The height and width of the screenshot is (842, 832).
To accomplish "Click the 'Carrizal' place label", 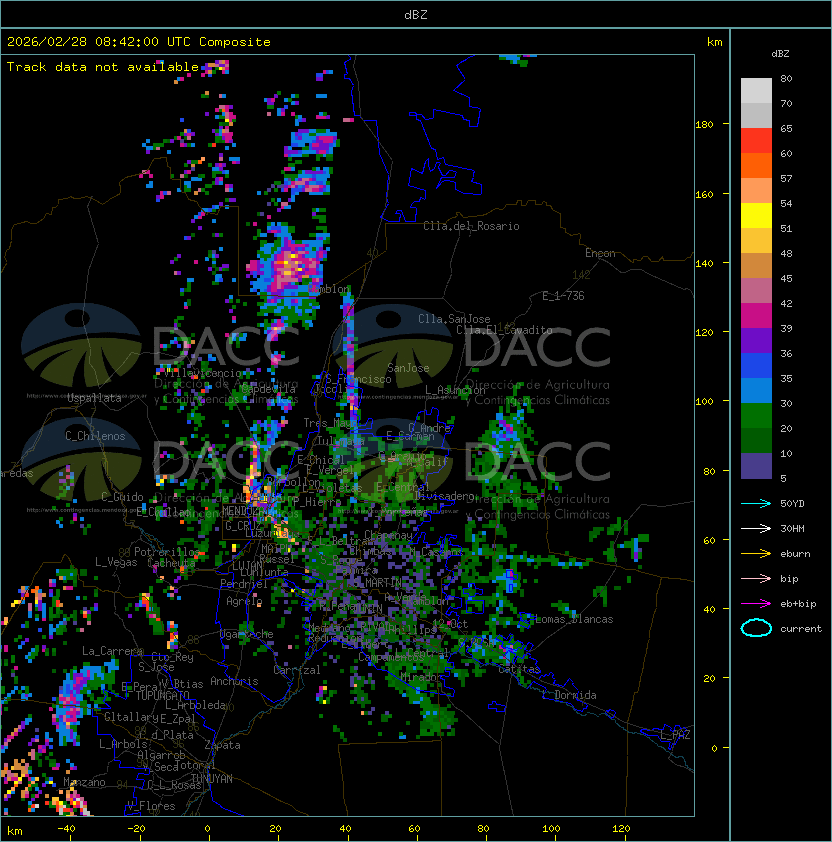I will coord(297,670).
